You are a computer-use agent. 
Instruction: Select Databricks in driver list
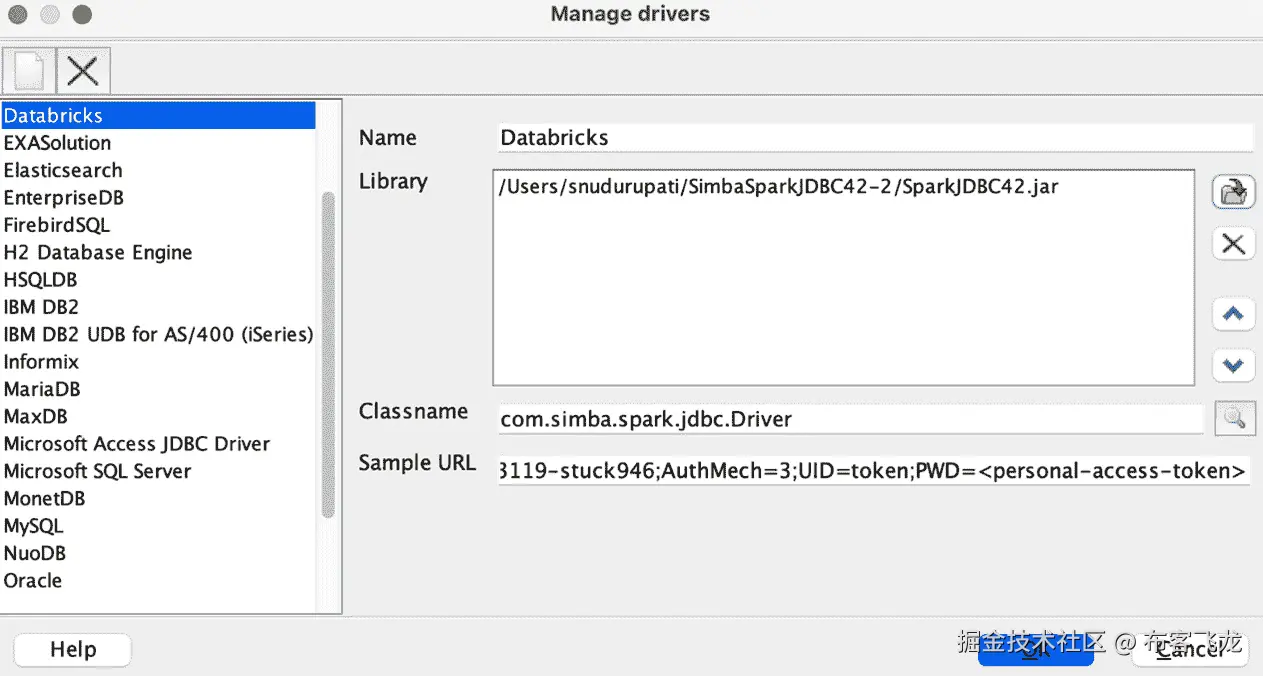(x=158, y=116)
